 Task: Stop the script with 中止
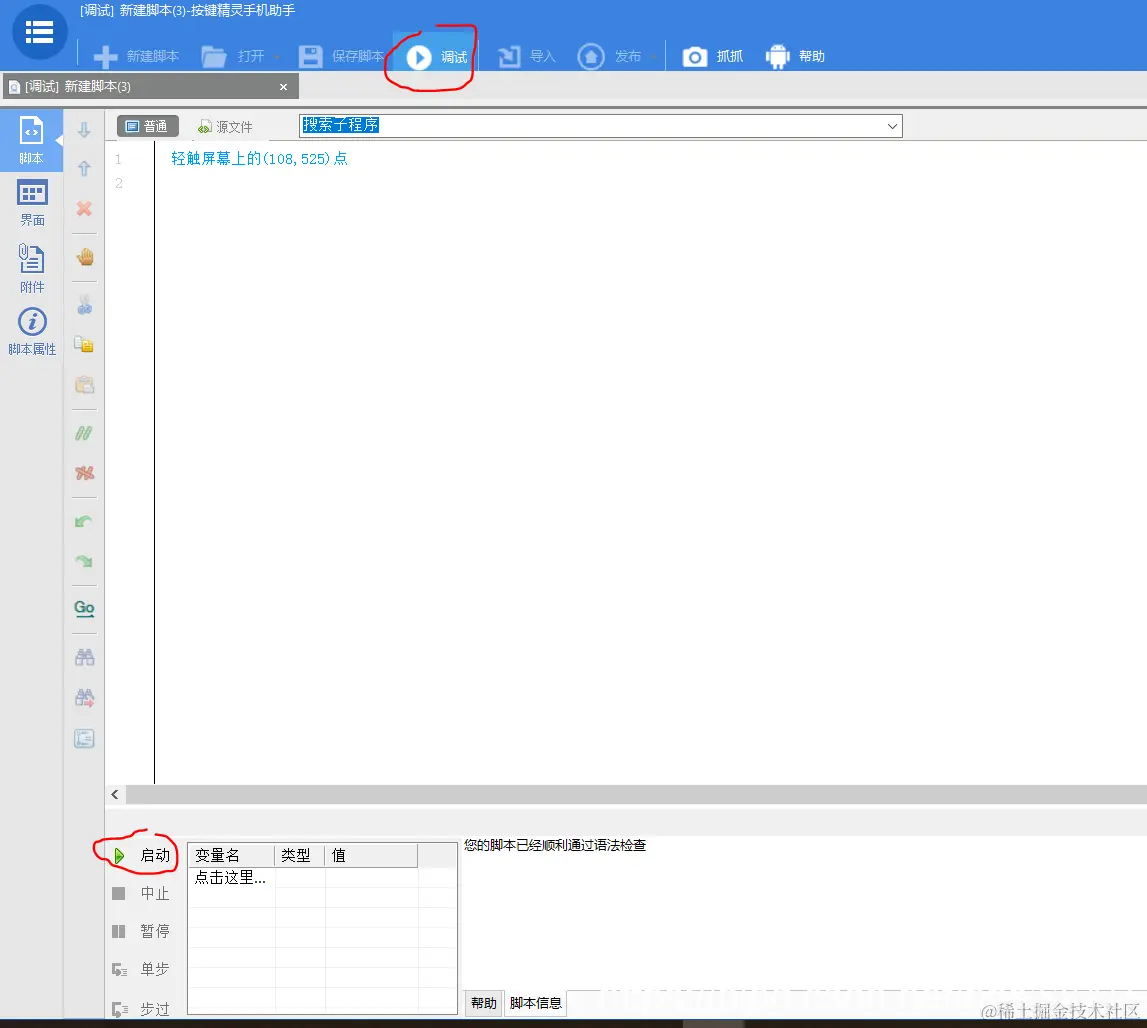coord(140,893)
